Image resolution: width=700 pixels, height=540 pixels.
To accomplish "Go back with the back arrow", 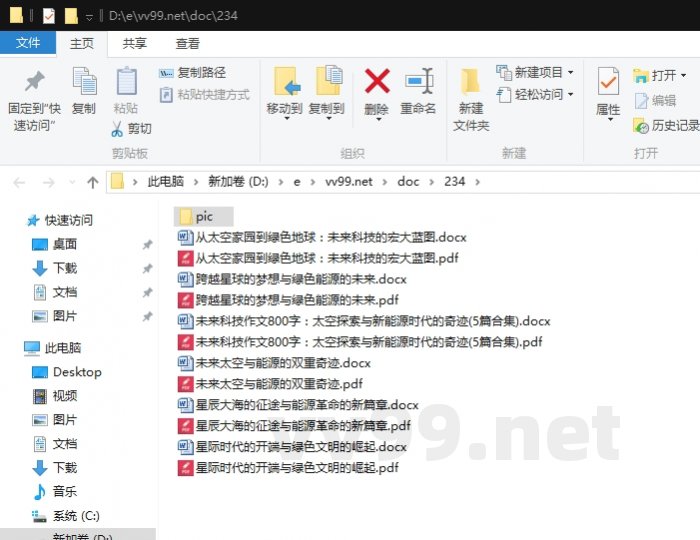I will [x=19, y=183].
